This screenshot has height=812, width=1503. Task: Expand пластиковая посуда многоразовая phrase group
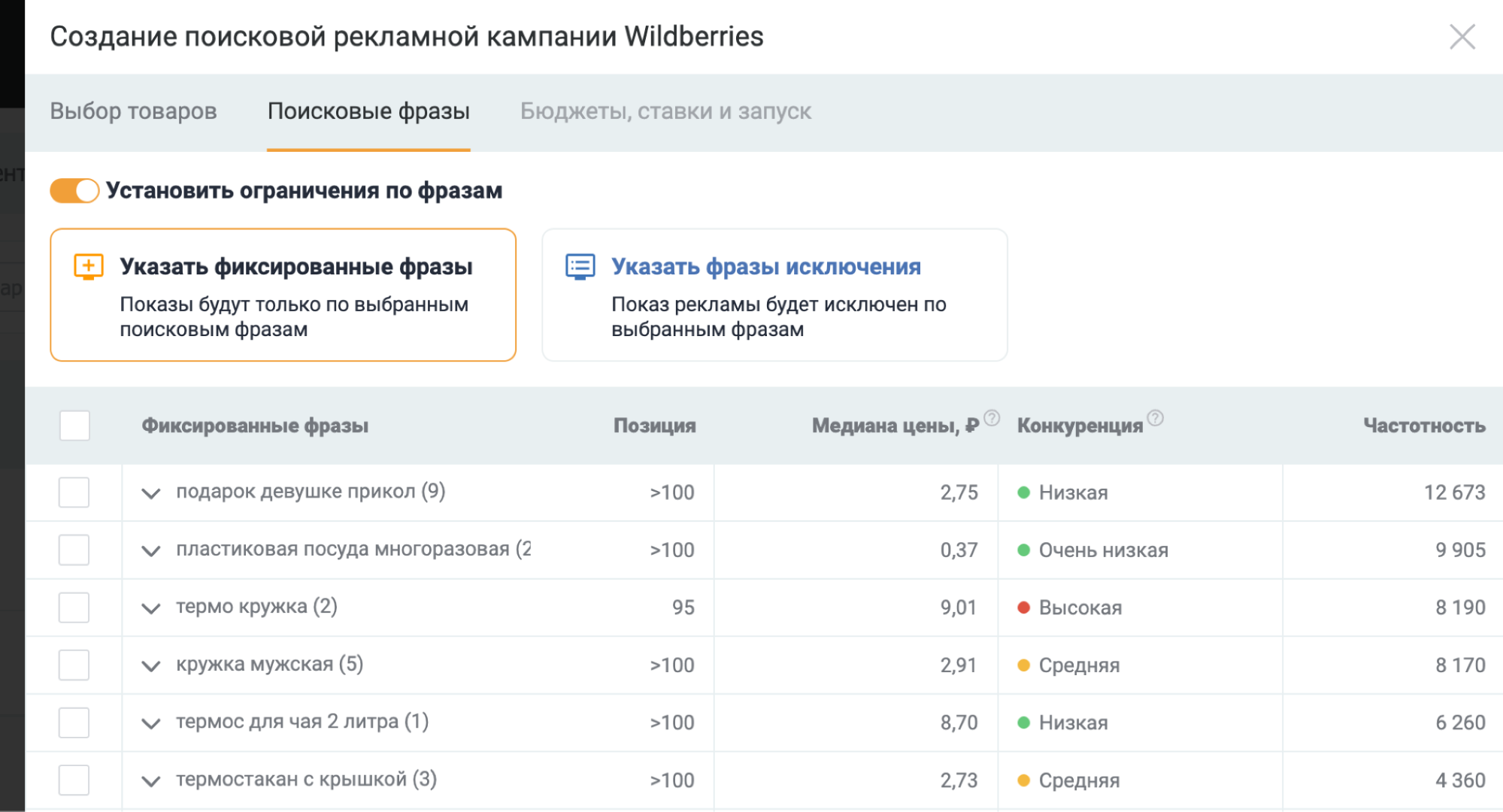tap(151, 551)
